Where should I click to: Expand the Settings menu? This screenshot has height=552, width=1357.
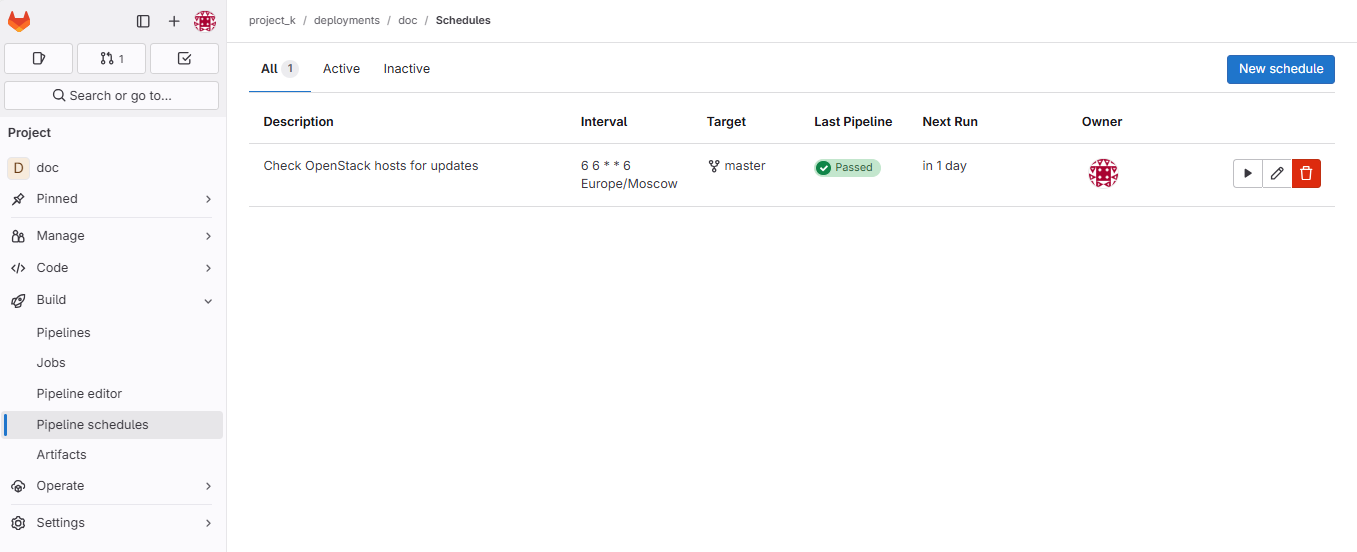coord(112,523)
